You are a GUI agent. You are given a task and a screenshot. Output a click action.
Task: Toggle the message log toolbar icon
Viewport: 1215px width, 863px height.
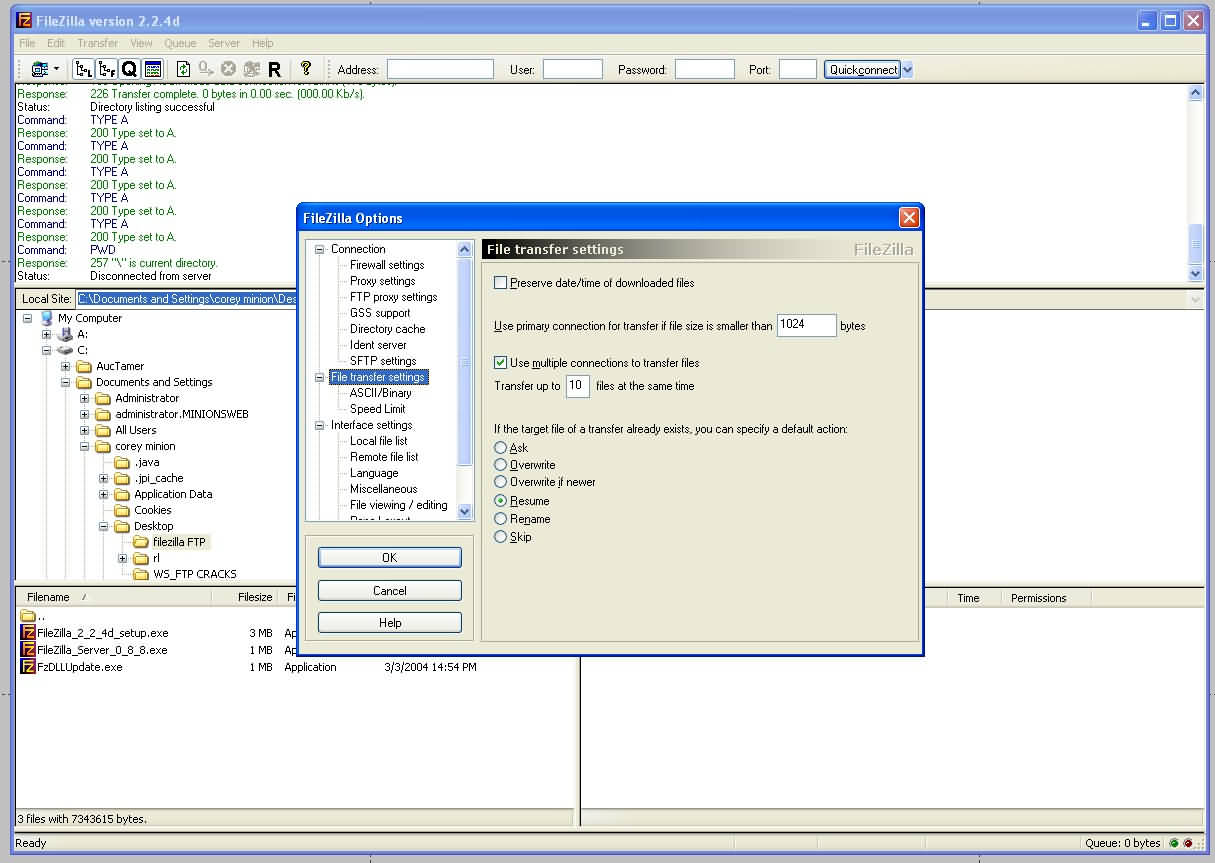[x=153, y=69]
